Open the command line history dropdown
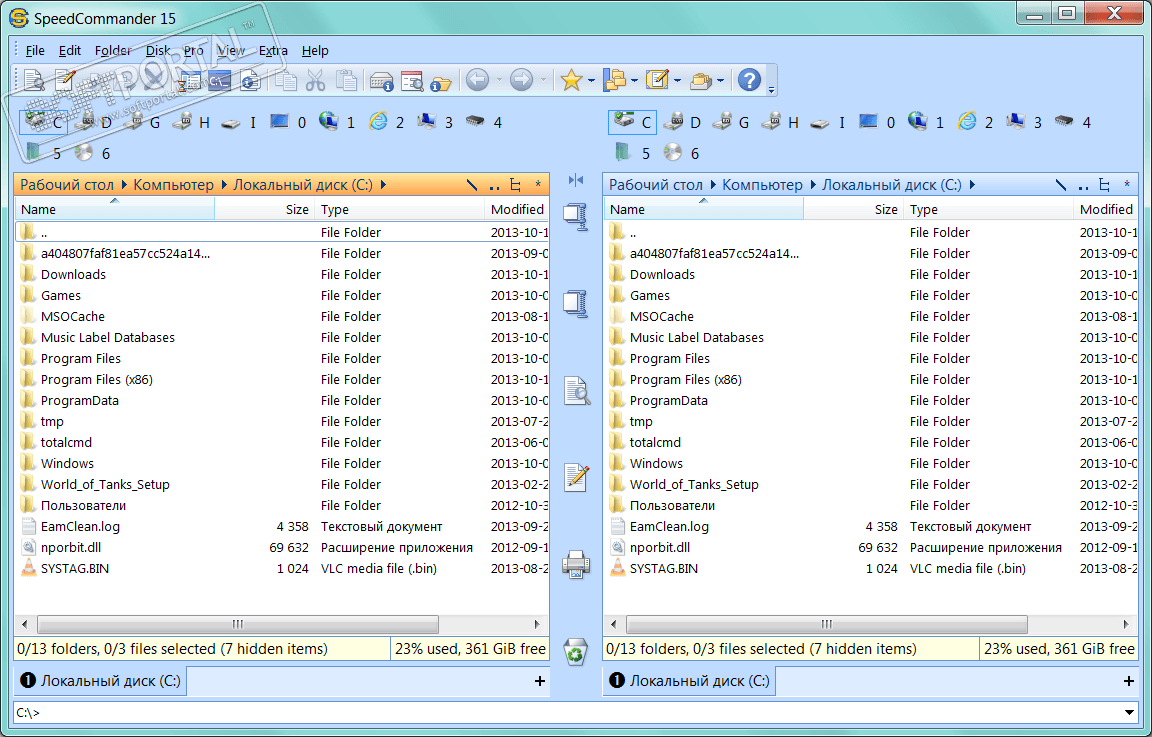 [1129, 712]
